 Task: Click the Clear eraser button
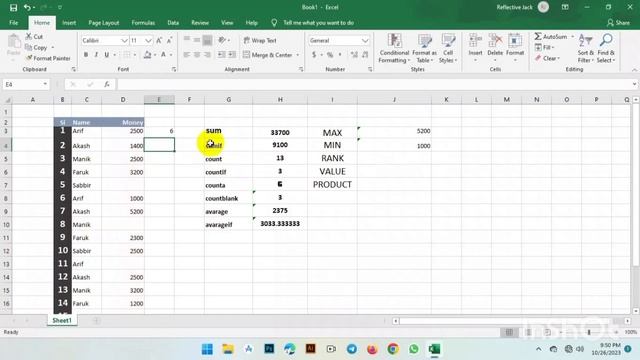547,58
